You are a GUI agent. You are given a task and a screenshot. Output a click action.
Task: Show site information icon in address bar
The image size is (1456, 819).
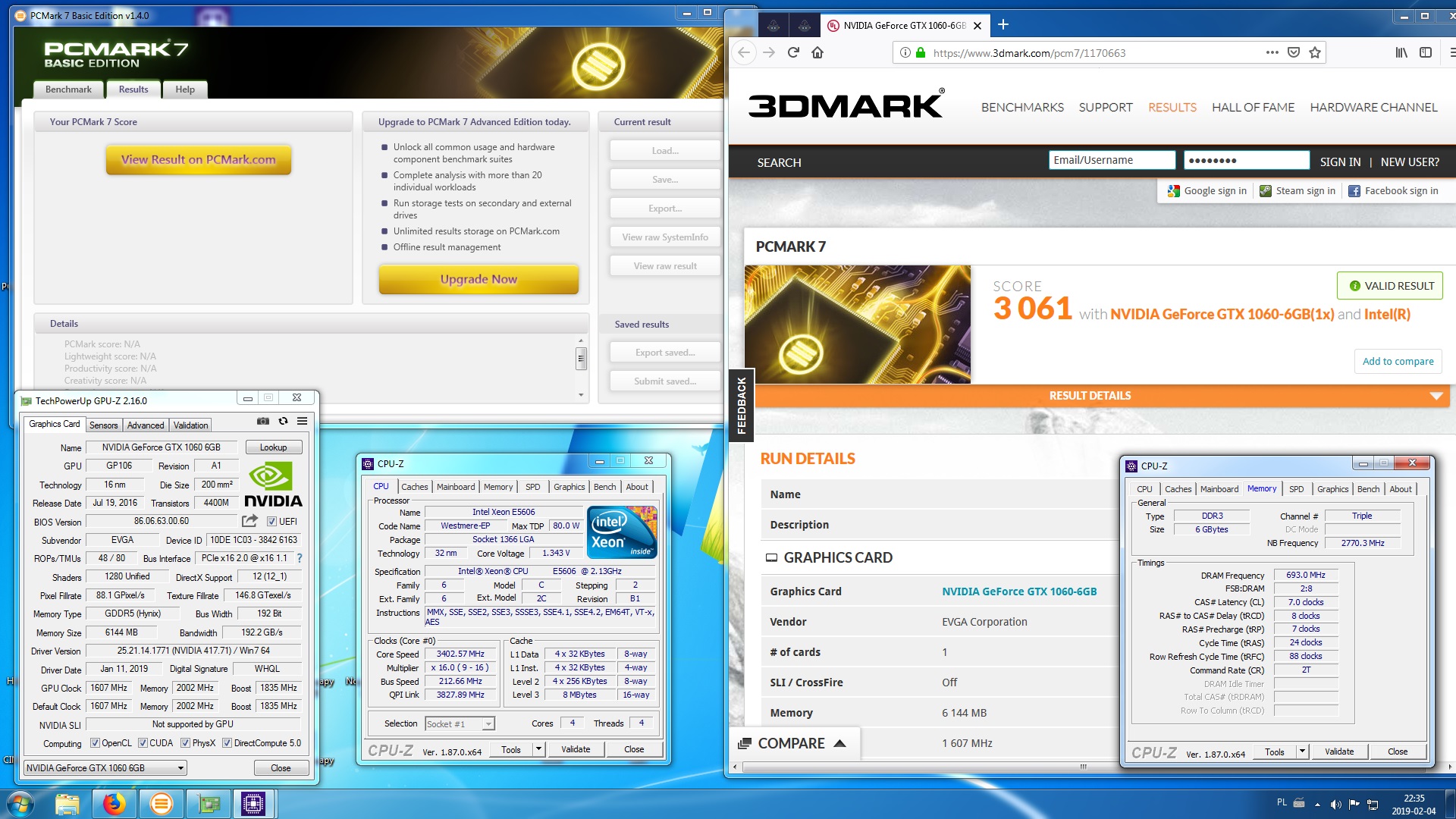coord(905,52)
